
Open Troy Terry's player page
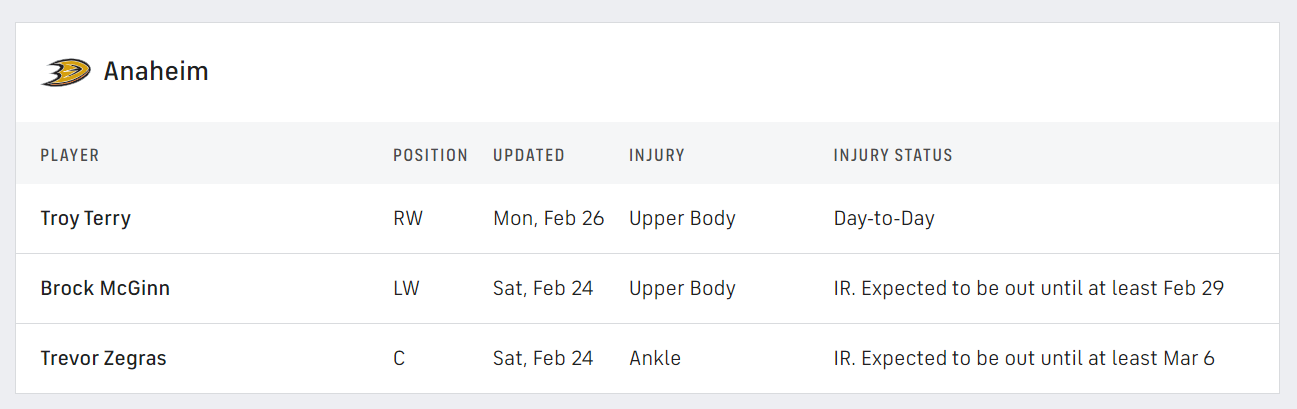pos(86,218)
